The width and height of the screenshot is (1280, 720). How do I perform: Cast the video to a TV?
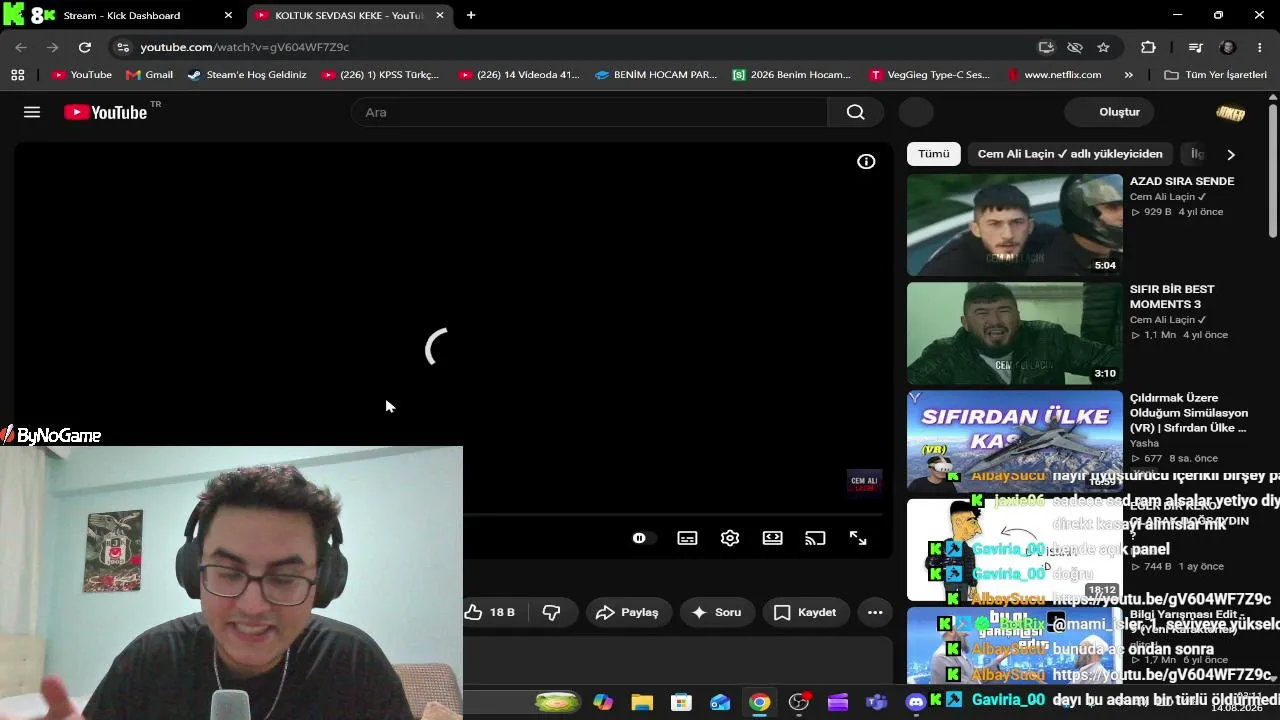[x=815, y=538]
